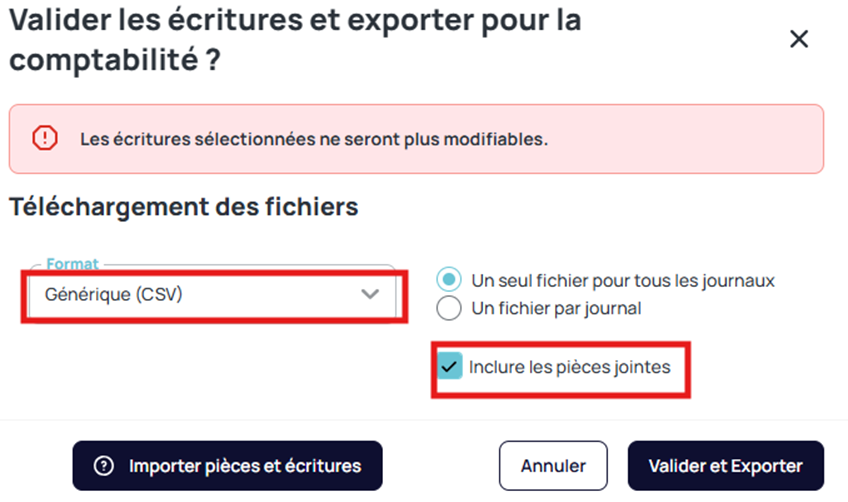Uncheck the Inclure les pièces jointes checkbox
The image size is (848, 502).
(450, 367)
